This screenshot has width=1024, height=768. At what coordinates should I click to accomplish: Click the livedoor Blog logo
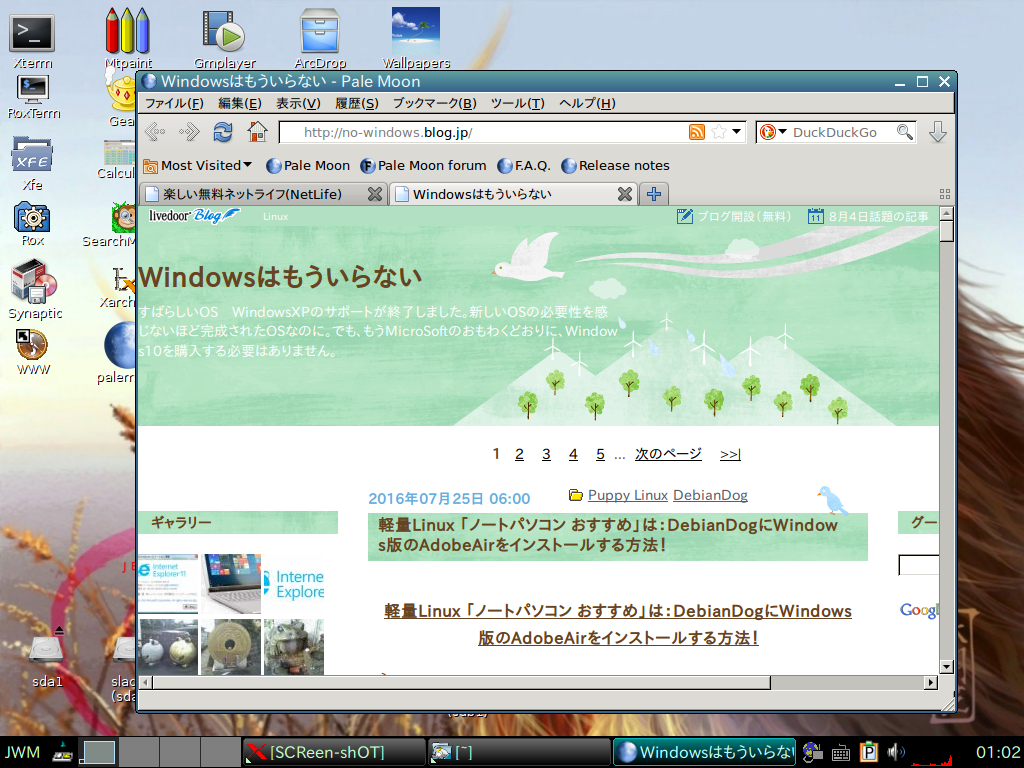tap(194, 216)
